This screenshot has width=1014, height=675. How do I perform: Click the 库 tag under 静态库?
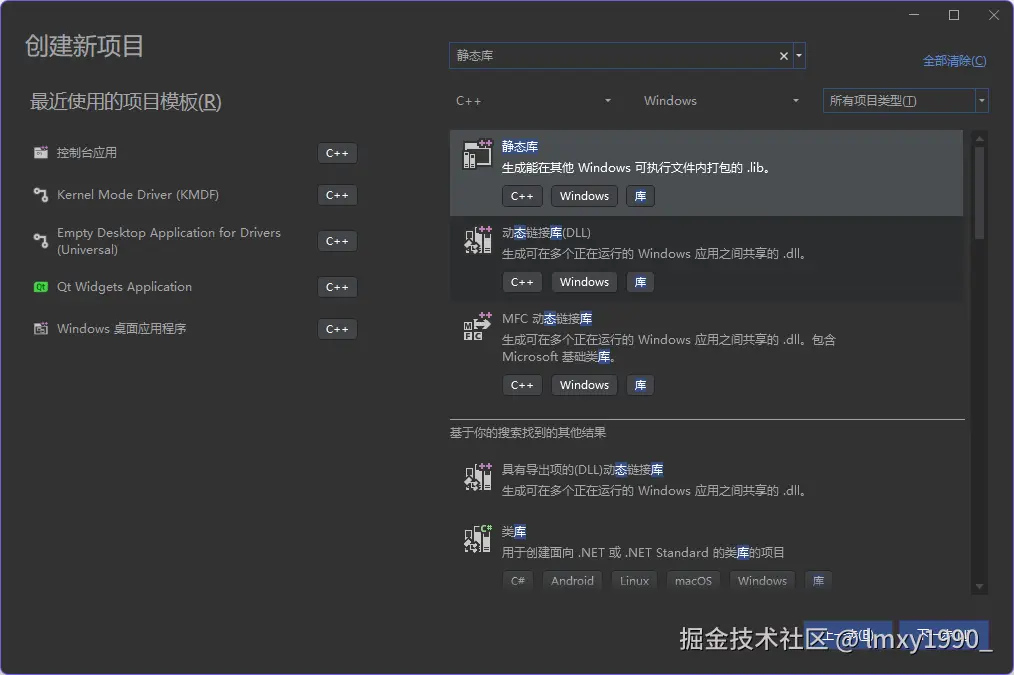tap(640, 196)
